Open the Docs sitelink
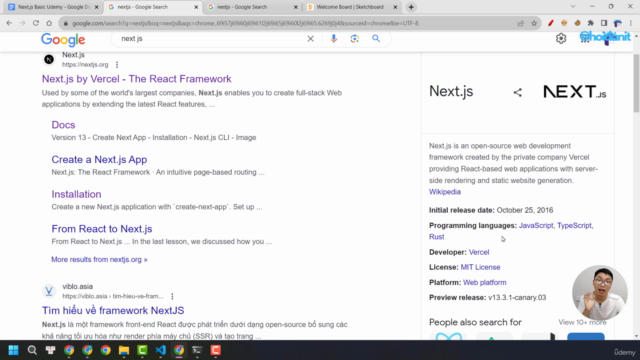 63,125
